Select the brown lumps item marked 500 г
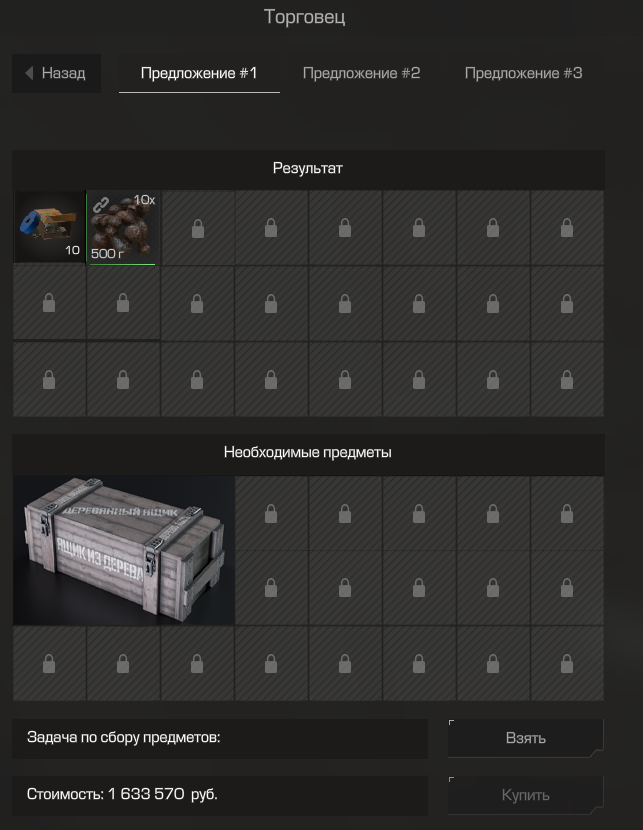 point(123,228)
